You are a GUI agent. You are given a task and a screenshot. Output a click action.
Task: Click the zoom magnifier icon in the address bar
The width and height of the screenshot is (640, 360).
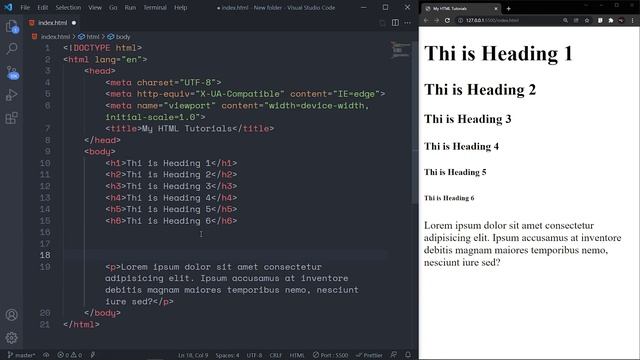tap(565, 20)
